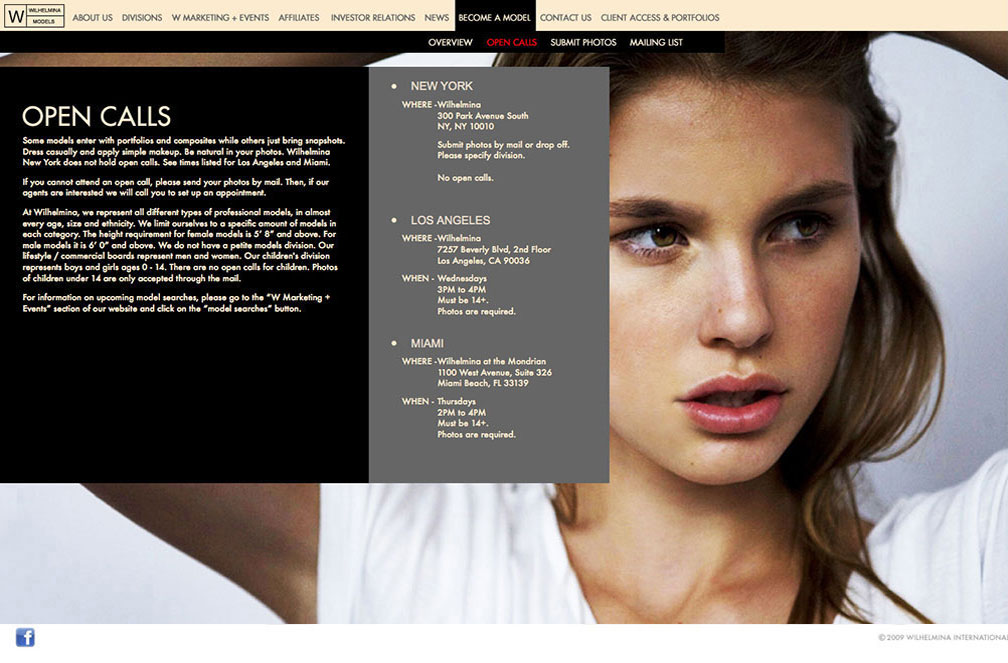This screenshot has width=1008, height=663.
Task: Switch to the Overview submenu
Action: click(x=450, y=43)
